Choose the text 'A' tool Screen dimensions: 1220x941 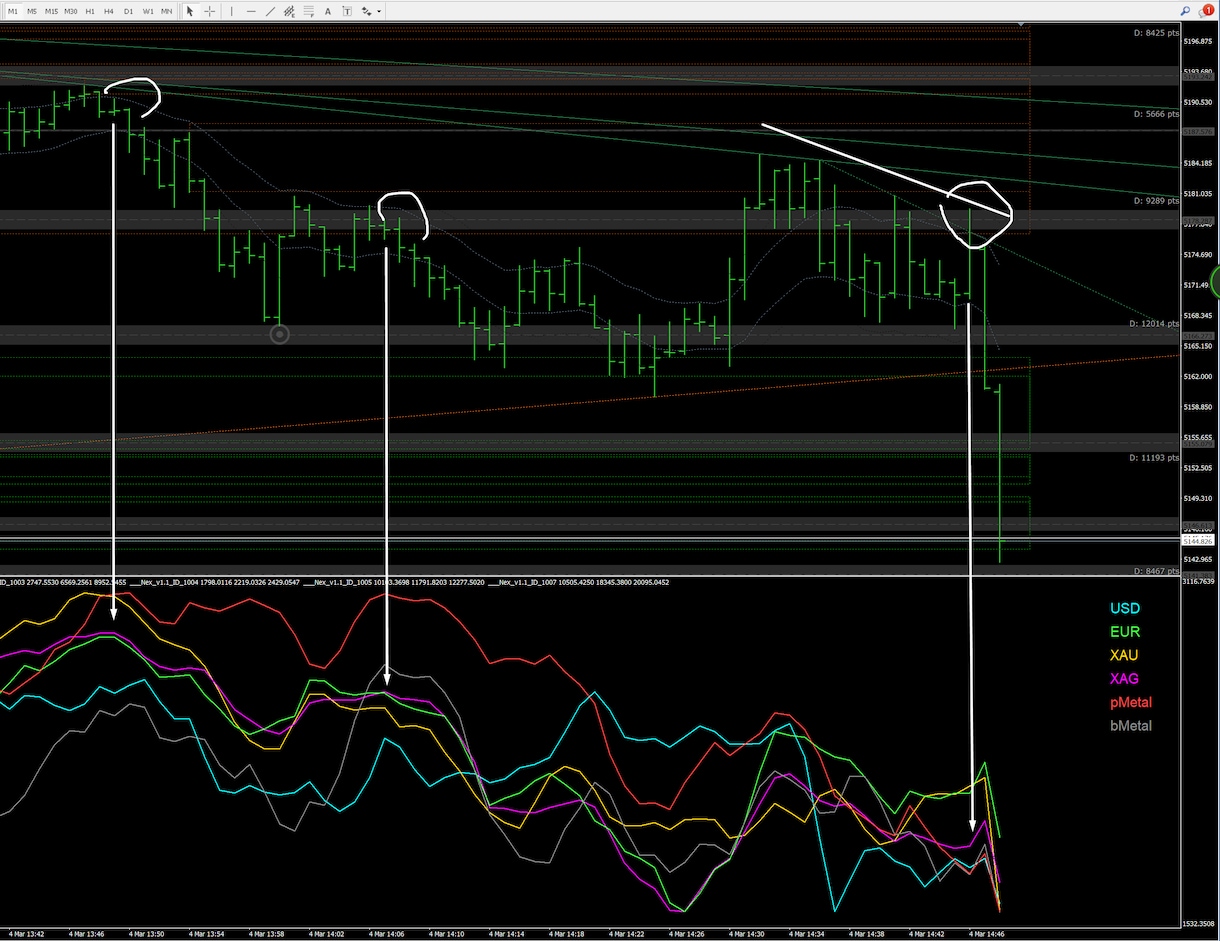(x=328, y=11)
